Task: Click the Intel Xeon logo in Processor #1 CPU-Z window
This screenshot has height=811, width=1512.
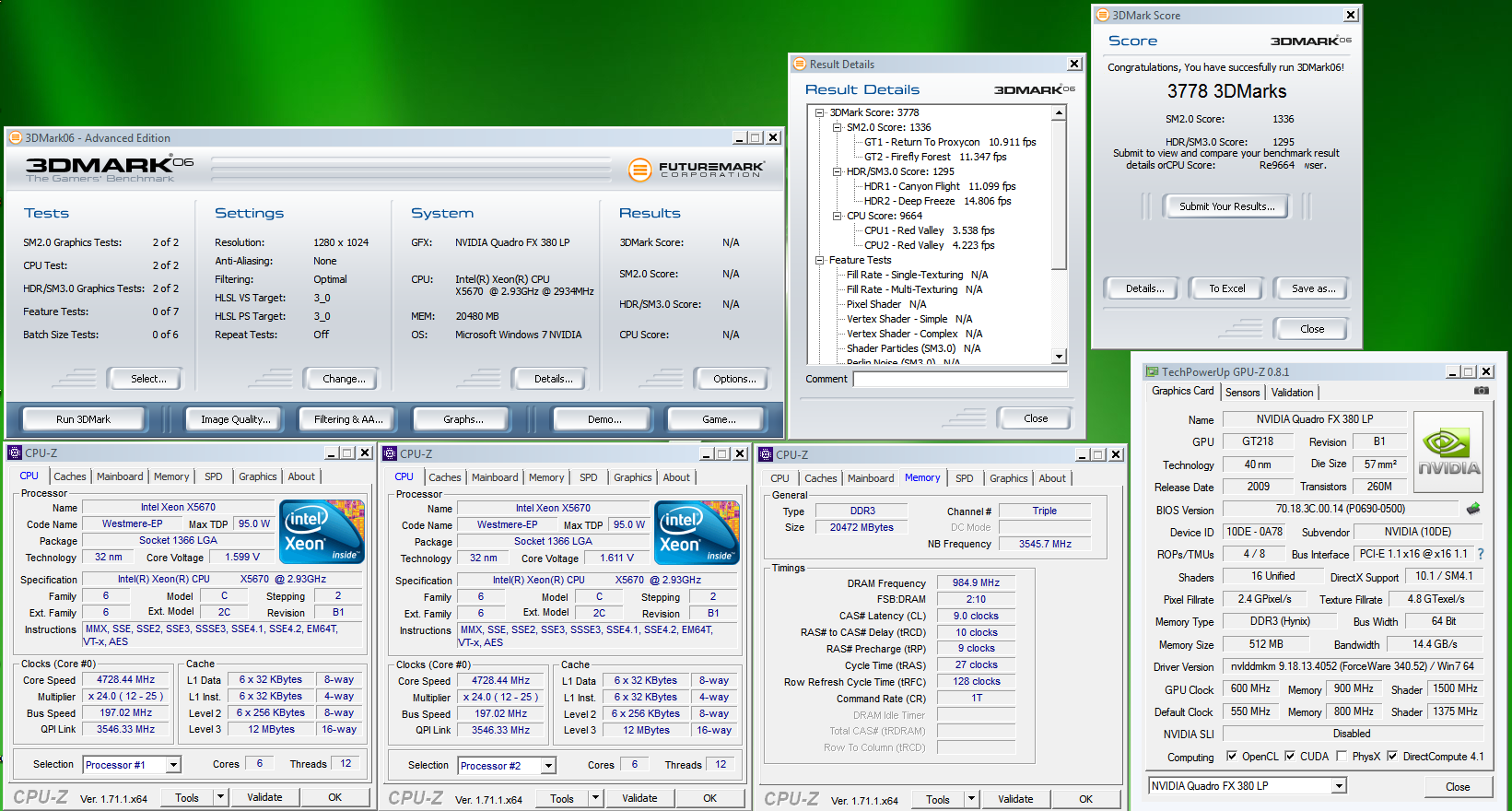Action: (x=322, y=532)
